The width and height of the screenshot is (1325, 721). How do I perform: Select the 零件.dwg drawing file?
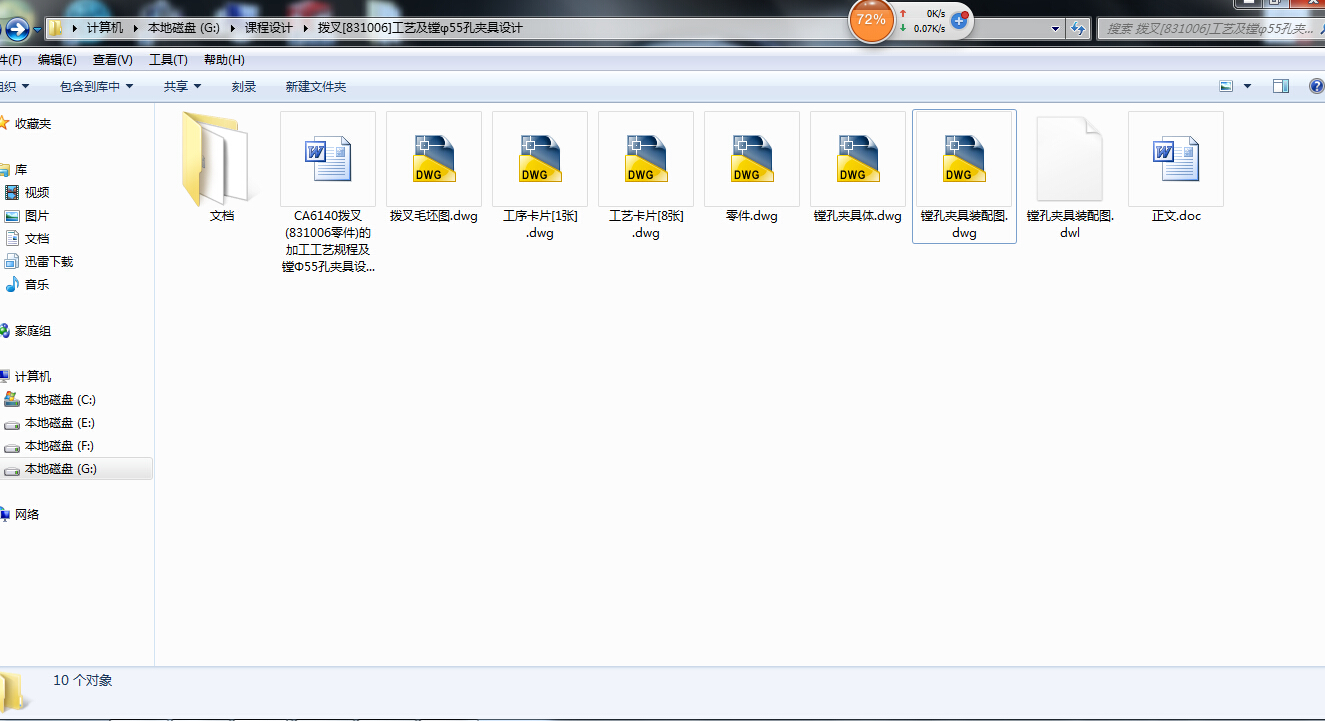[752, 167]
